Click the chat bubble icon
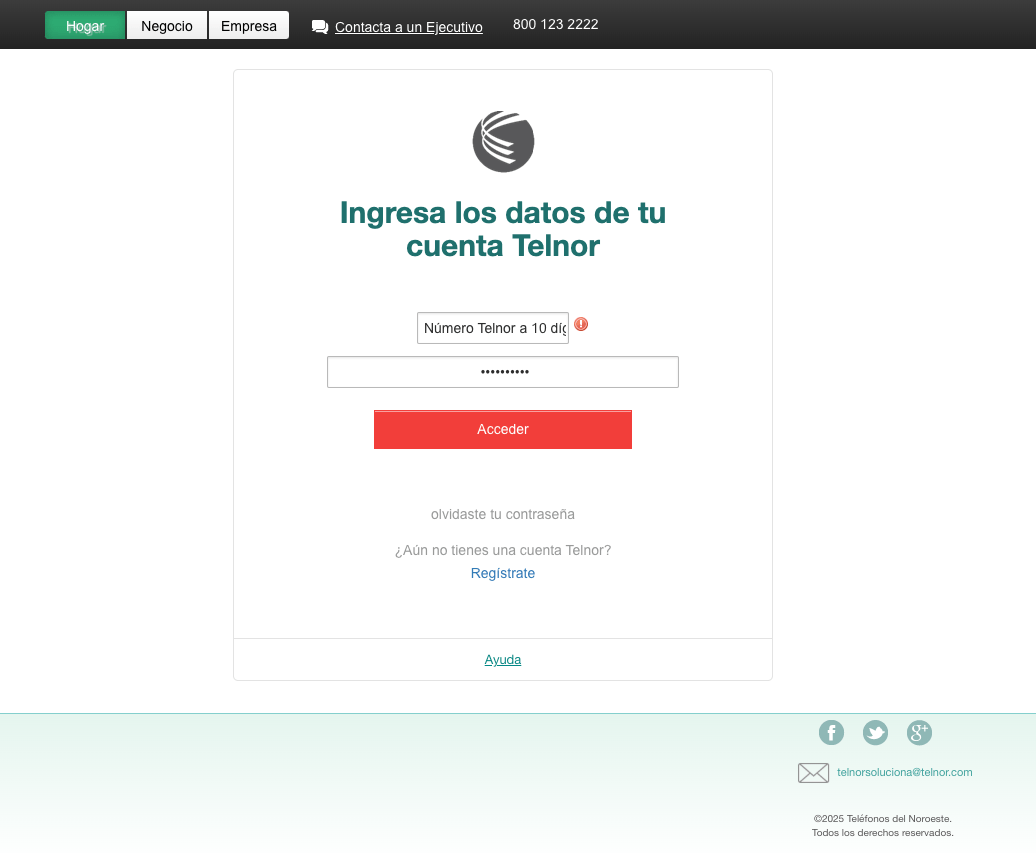 tap(320, 27)
